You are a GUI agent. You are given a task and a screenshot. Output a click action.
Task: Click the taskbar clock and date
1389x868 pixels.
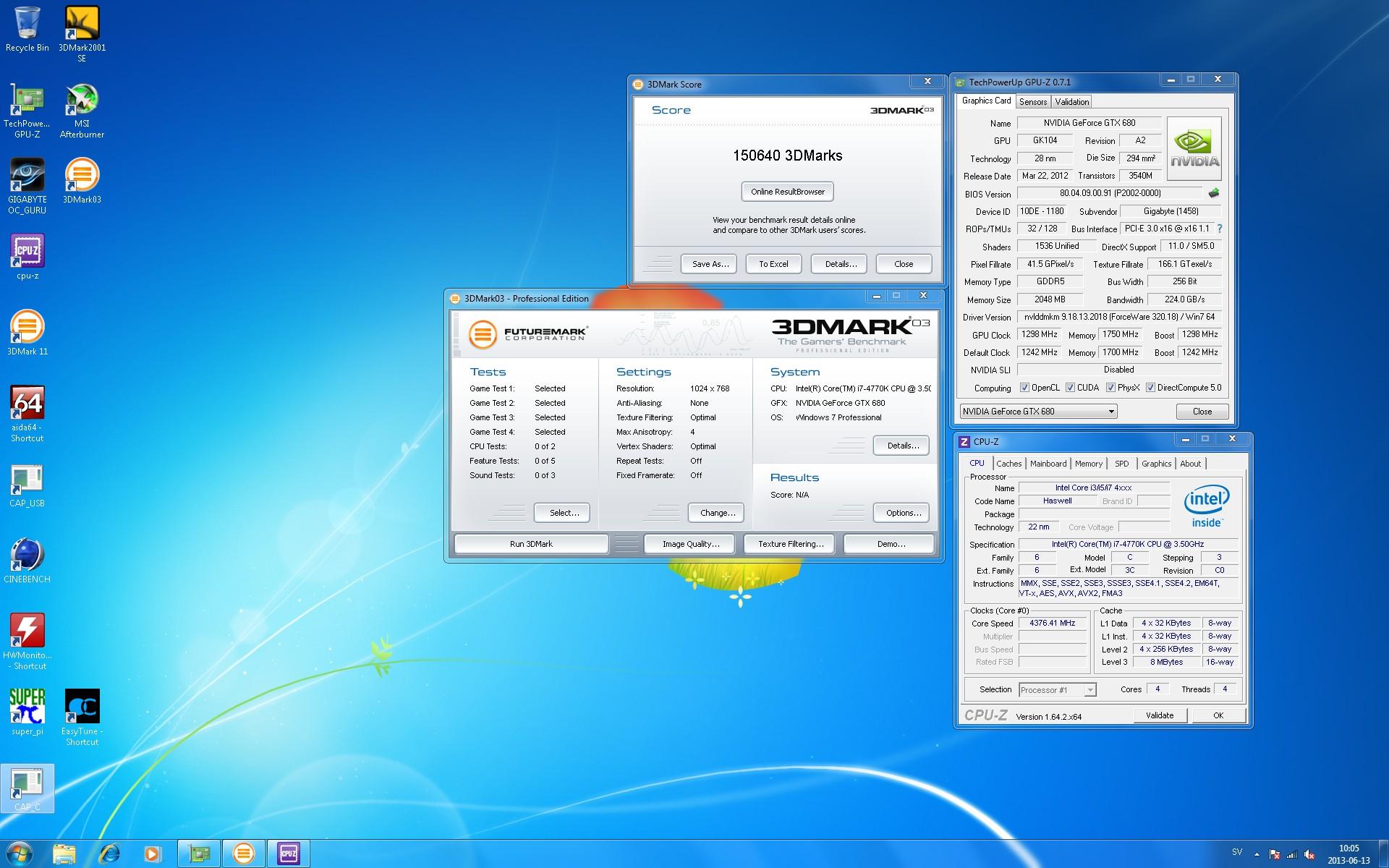point(1348,854)
